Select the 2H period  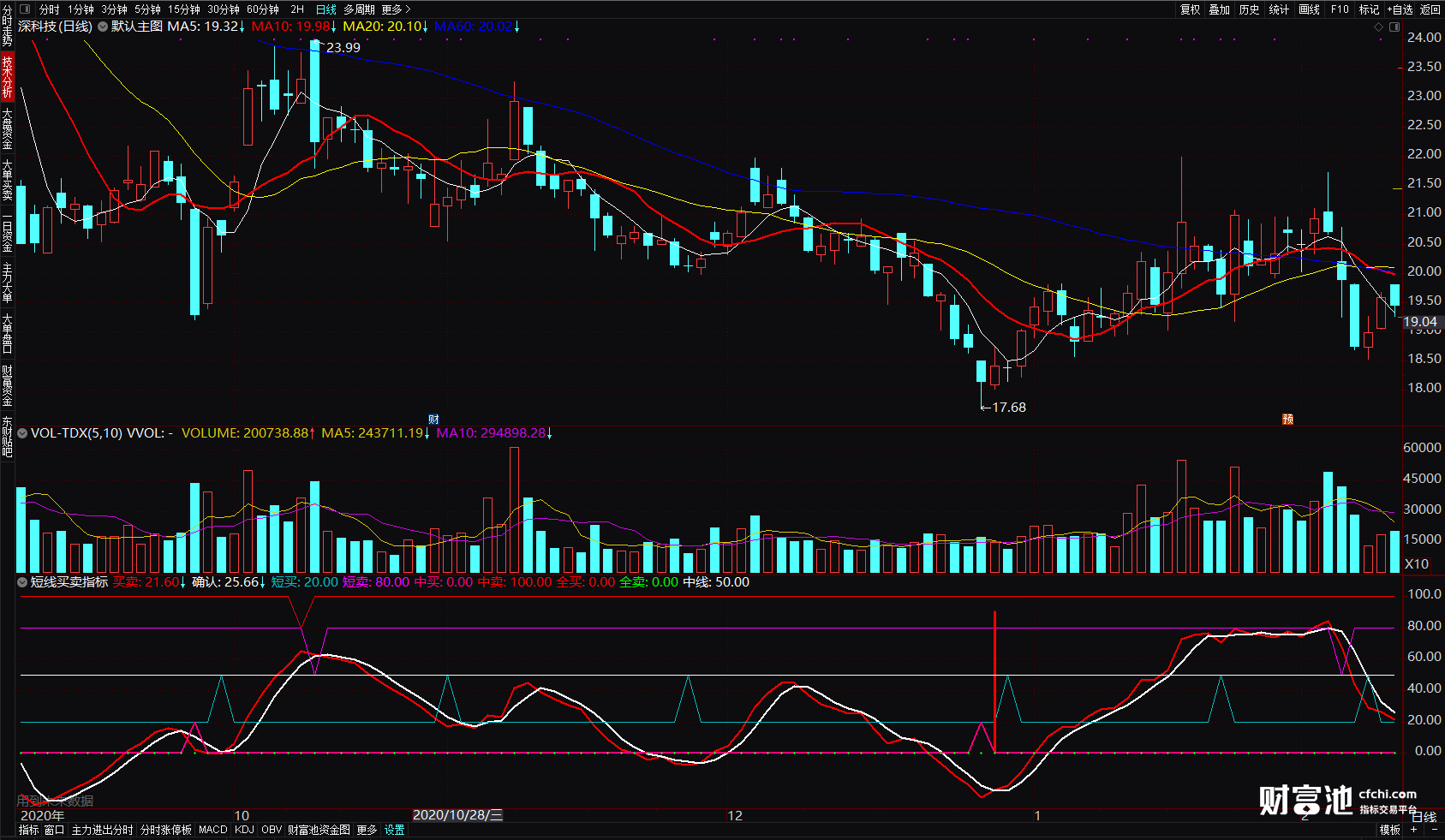point(297,9)
